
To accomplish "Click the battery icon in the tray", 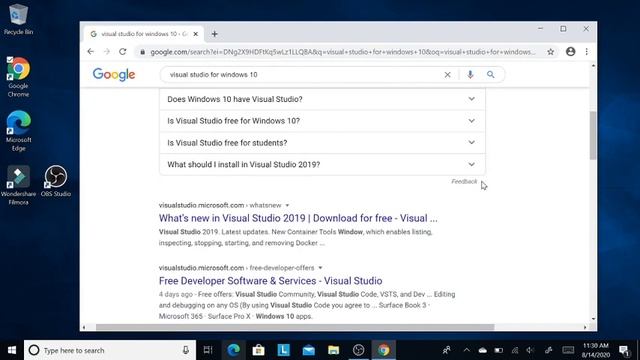I will coord(499,350).
